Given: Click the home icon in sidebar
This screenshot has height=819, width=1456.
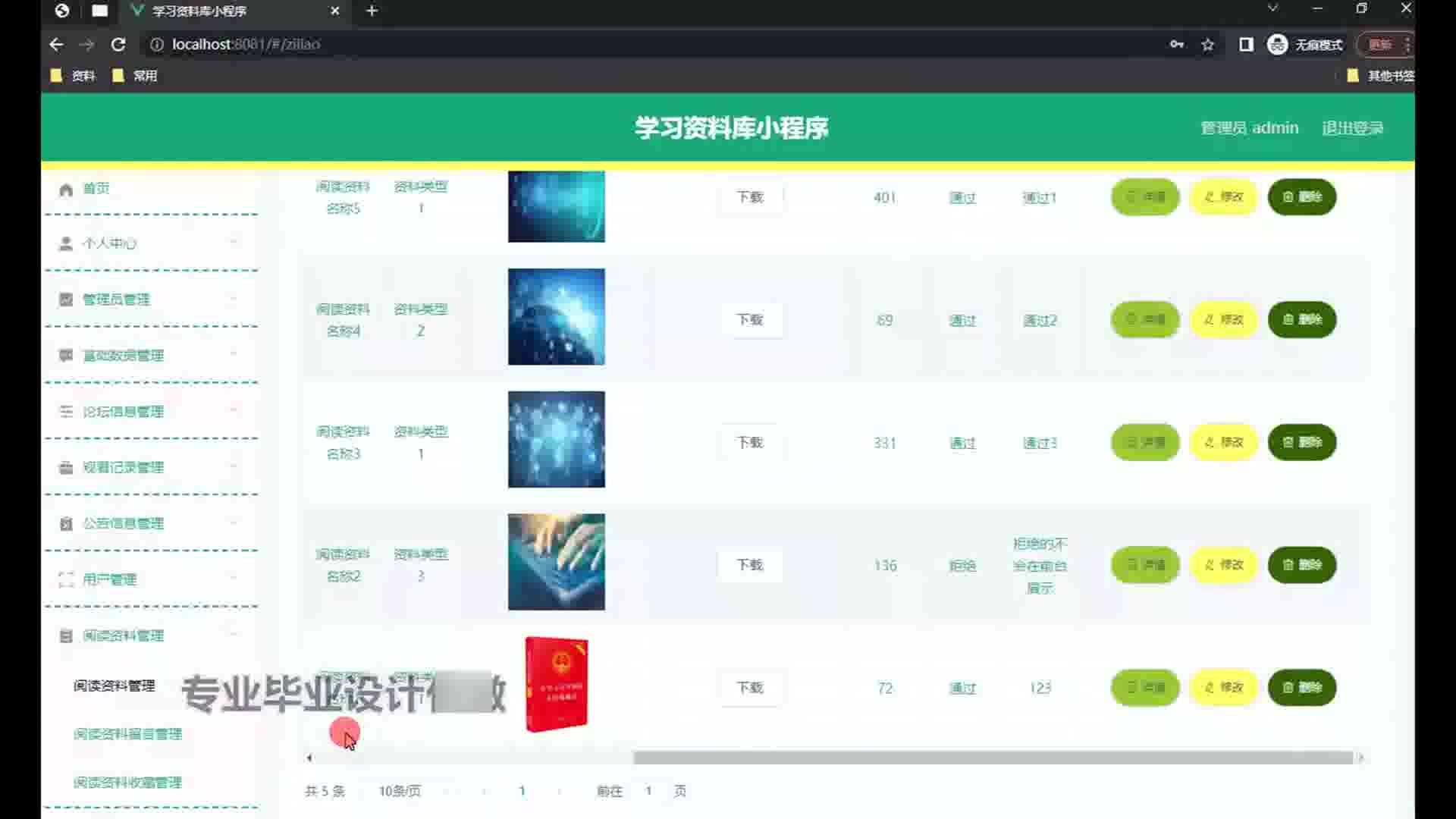Looking at the screenshot, I should click(66, 189).
